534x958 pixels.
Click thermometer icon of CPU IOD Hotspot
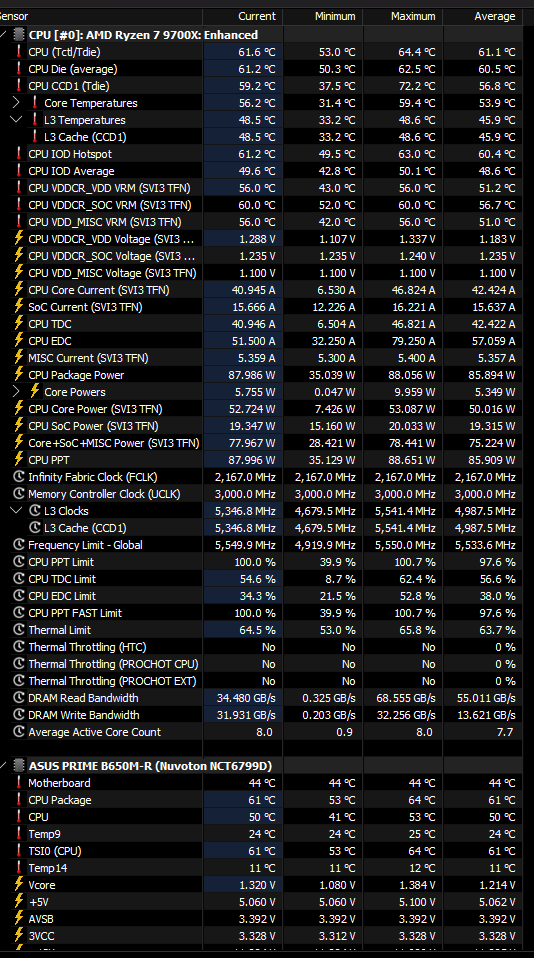[19, 154]
